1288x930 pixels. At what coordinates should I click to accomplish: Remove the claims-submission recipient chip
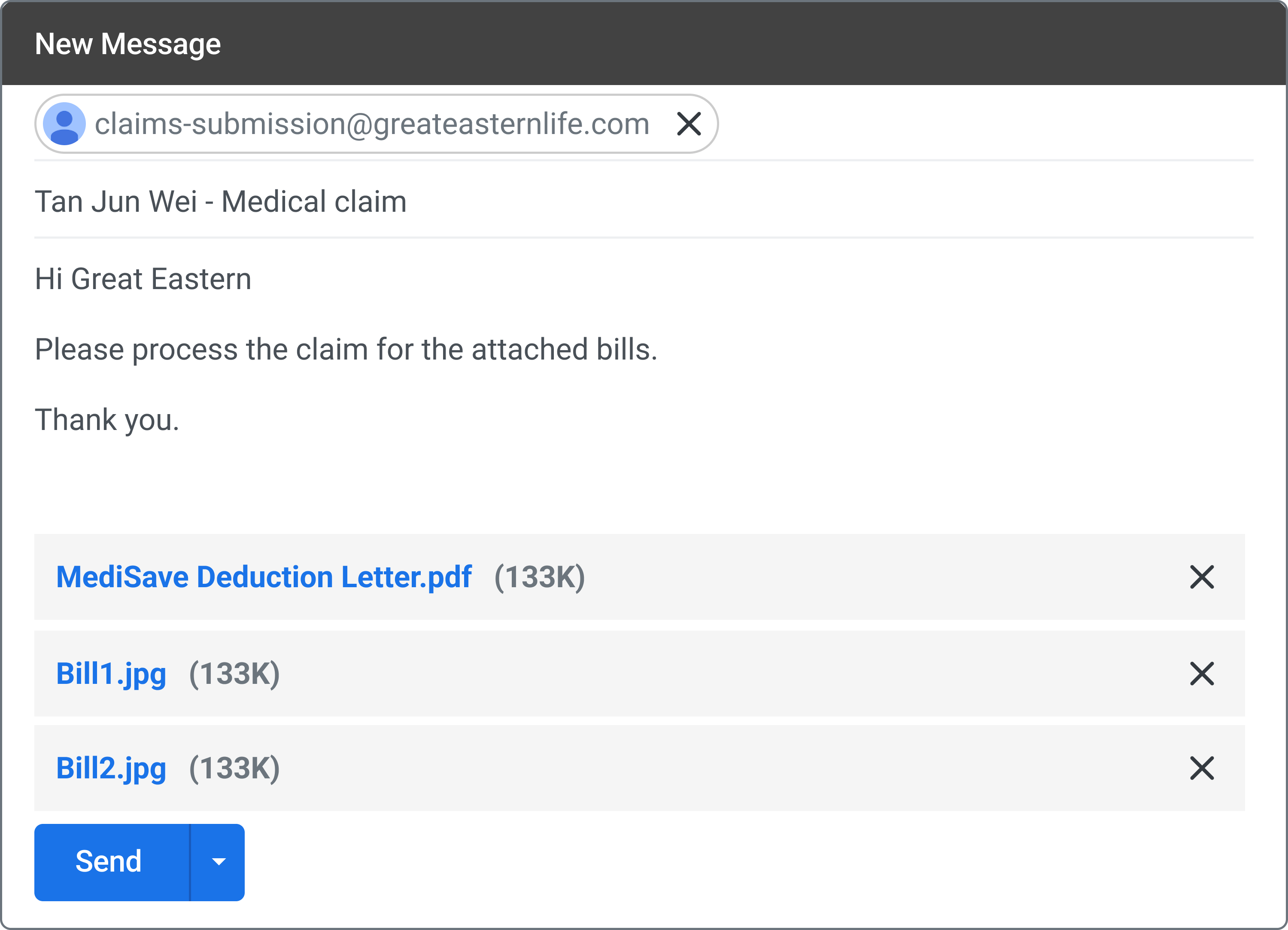pos(689,124)
